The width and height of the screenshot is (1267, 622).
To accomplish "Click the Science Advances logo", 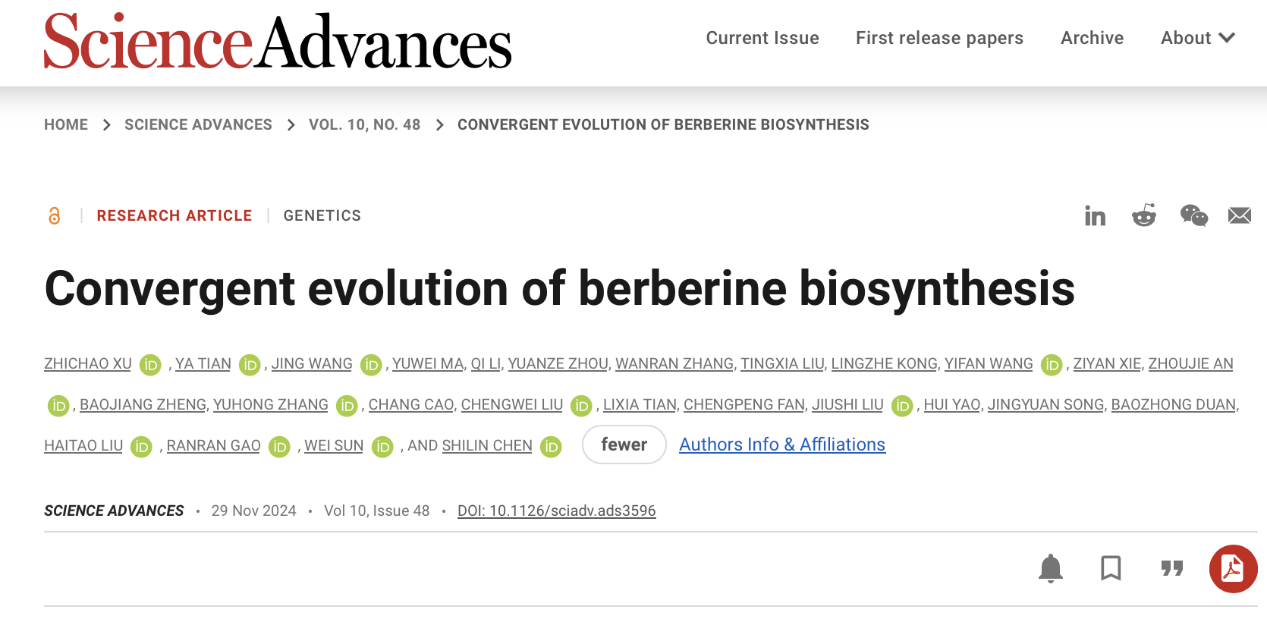I will [277, 40].
